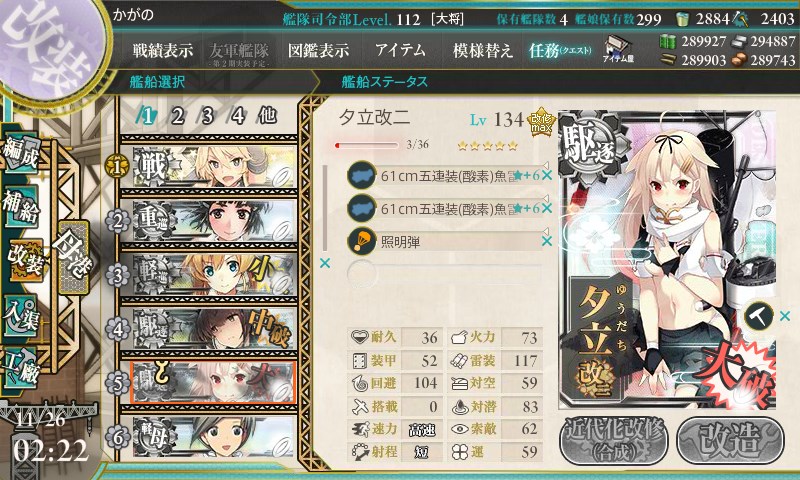Remove all equipment with the left X
800x480 pixels.
[x=324, y=263]
